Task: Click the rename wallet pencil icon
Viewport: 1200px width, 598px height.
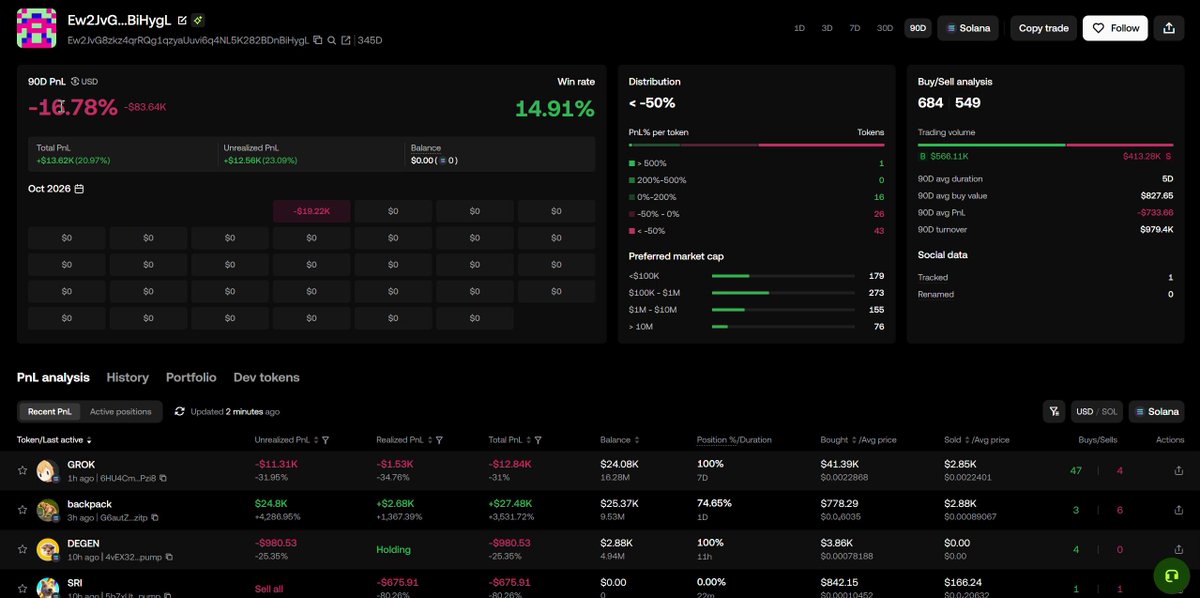Action: tap(182, 20)
